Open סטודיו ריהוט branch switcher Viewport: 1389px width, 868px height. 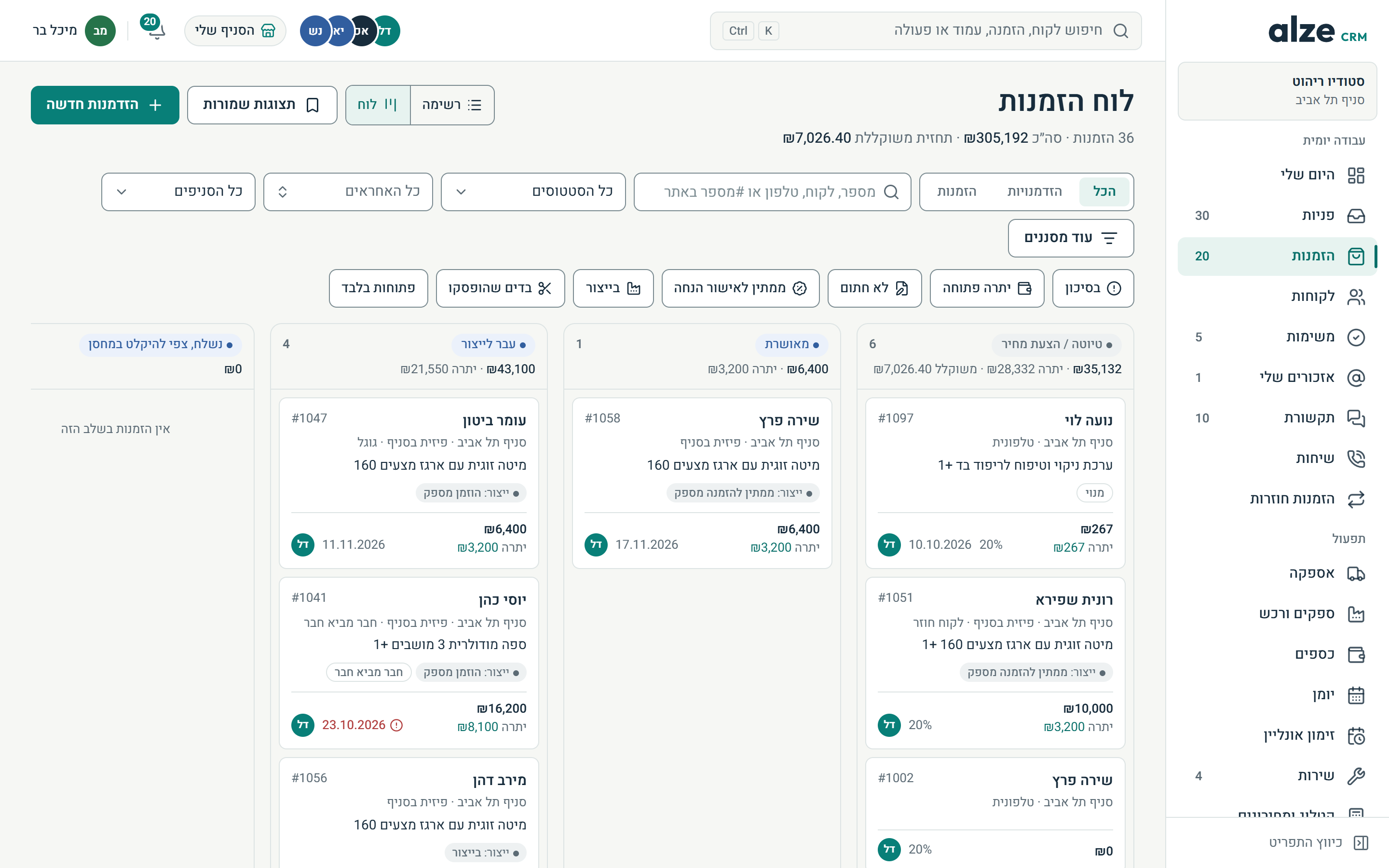pyautogui.click(x=1277, y=91)
